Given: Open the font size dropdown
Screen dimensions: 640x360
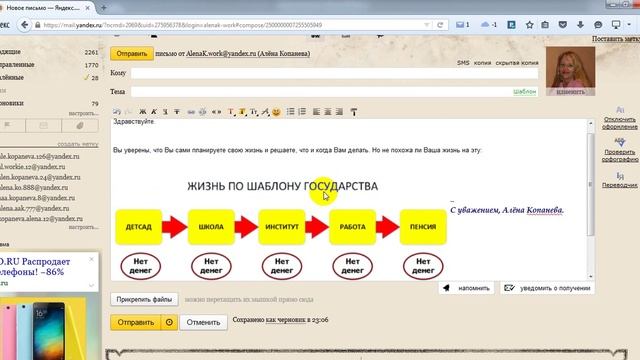Looking at the screenshot, I should tap(254, 111).
